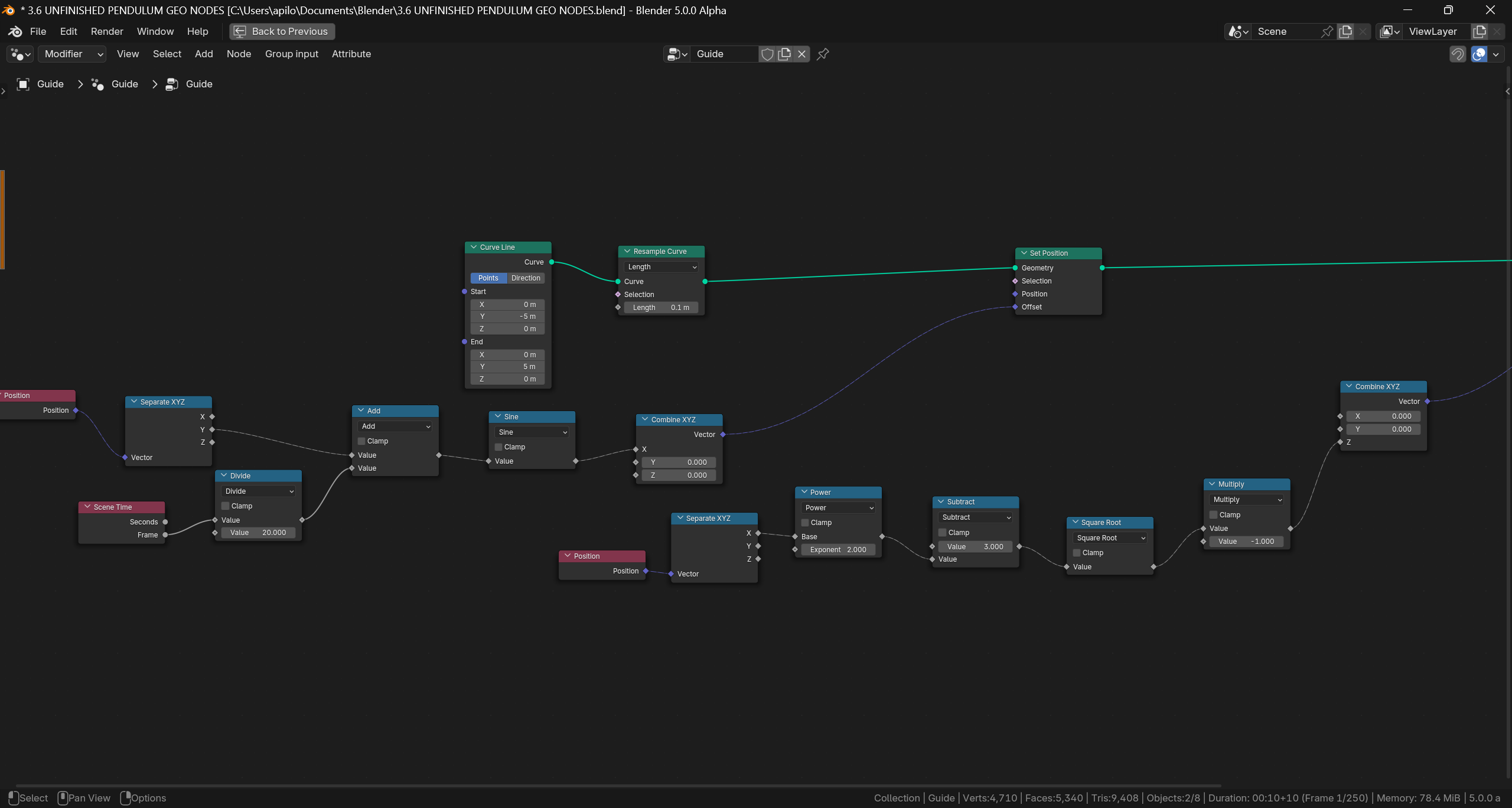
Task: Click the pin scene icon
Action: tap(1327, 31)
